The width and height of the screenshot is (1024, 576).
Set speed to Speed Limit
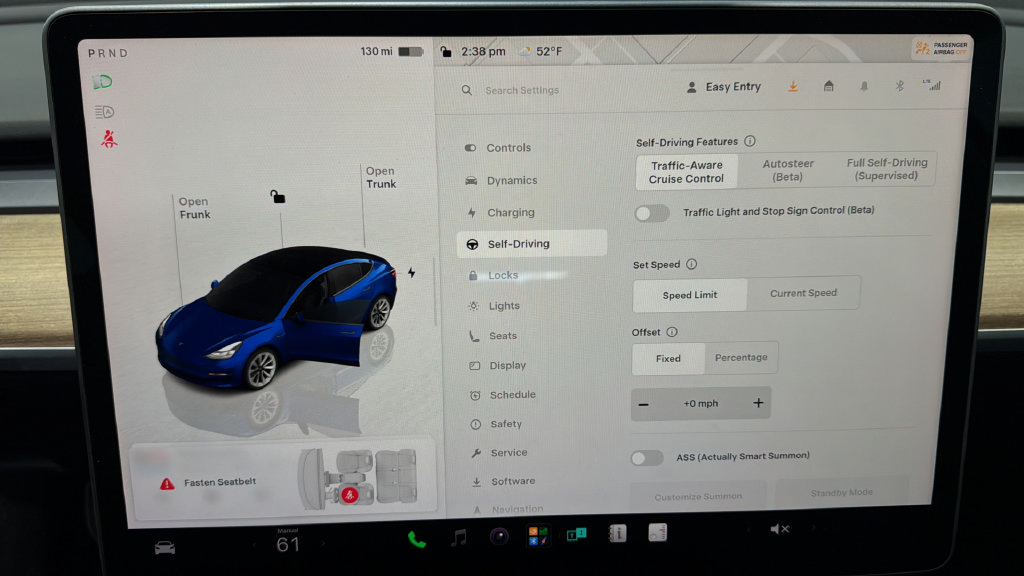690,295
